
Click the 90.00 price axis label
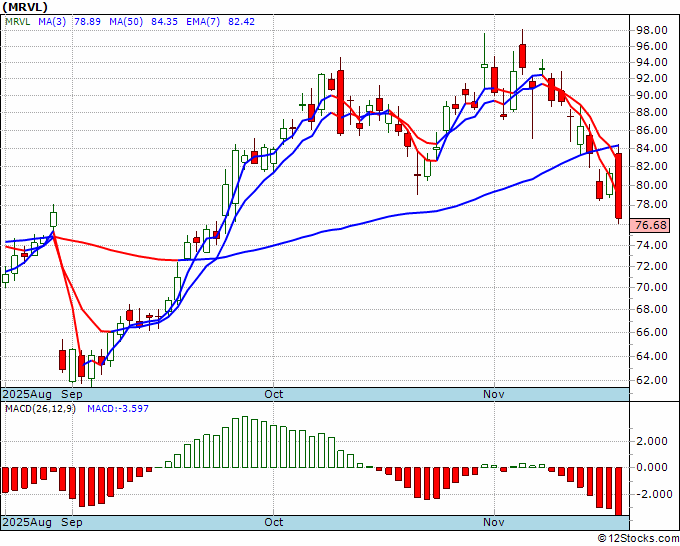coord(651,95)
